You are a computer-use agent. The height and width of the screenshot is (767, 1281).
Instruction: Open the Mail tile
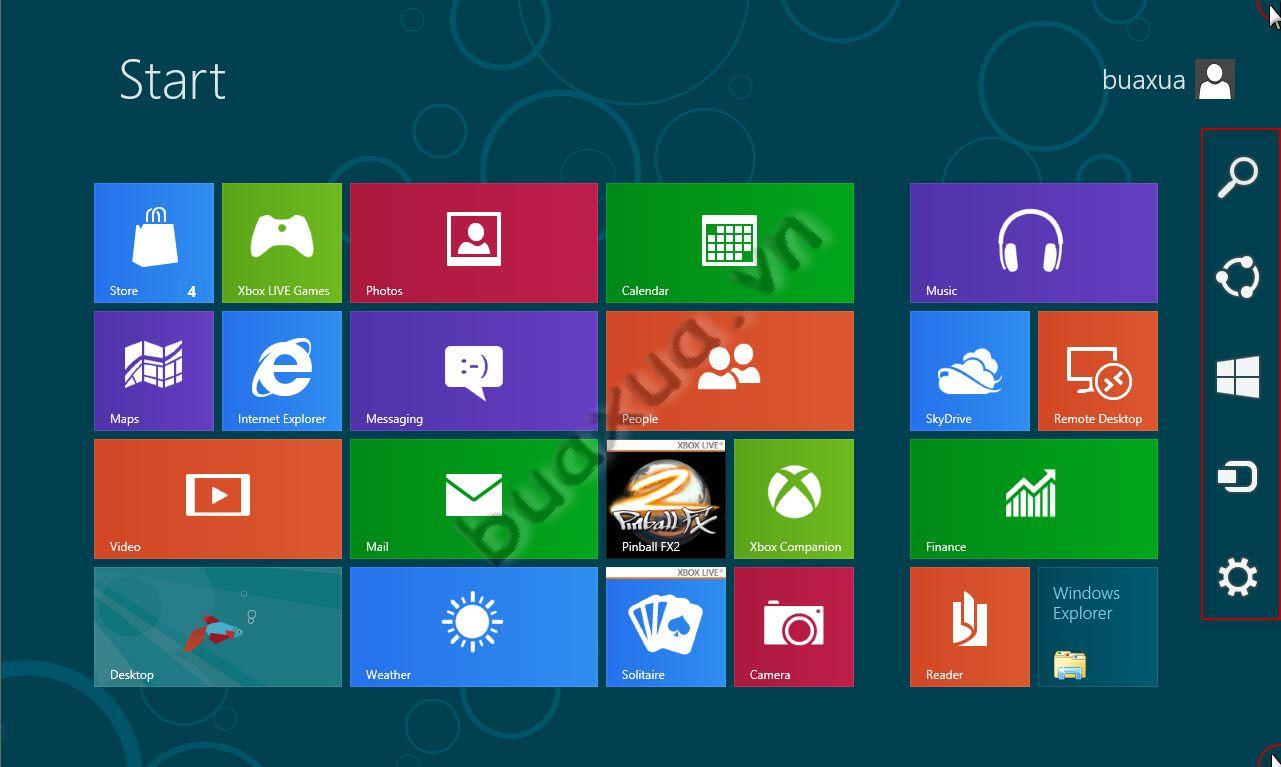click(x=474, y=499)
